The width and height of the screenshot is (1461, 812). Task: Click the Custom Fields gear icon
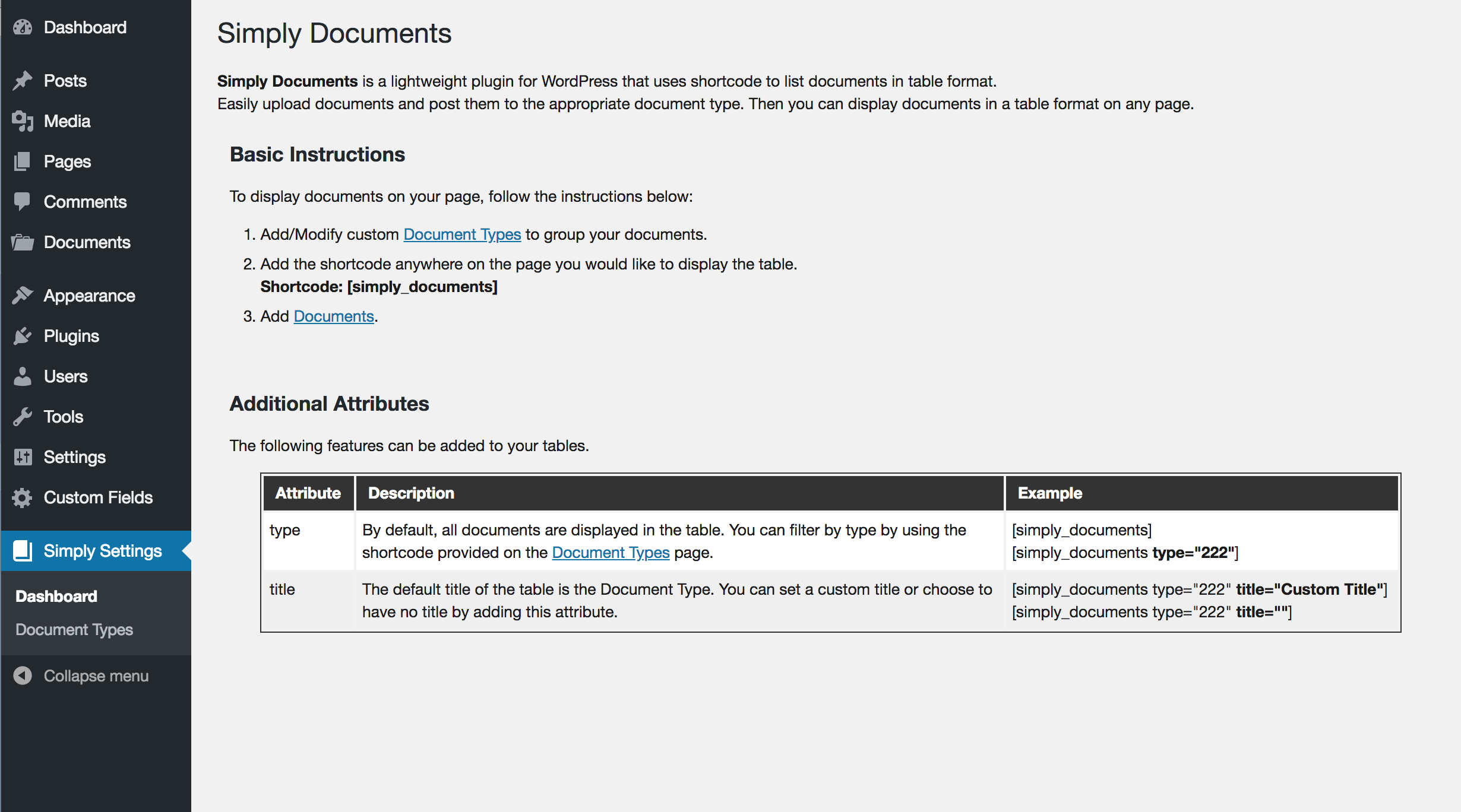23,497
